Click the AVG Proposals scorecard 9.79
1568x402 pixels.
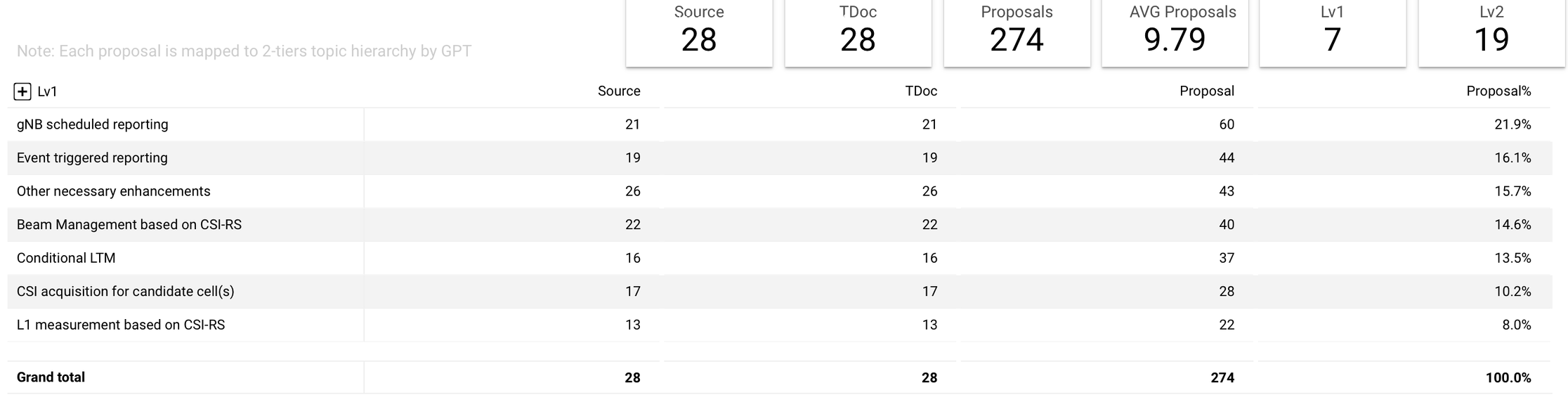1175,32
